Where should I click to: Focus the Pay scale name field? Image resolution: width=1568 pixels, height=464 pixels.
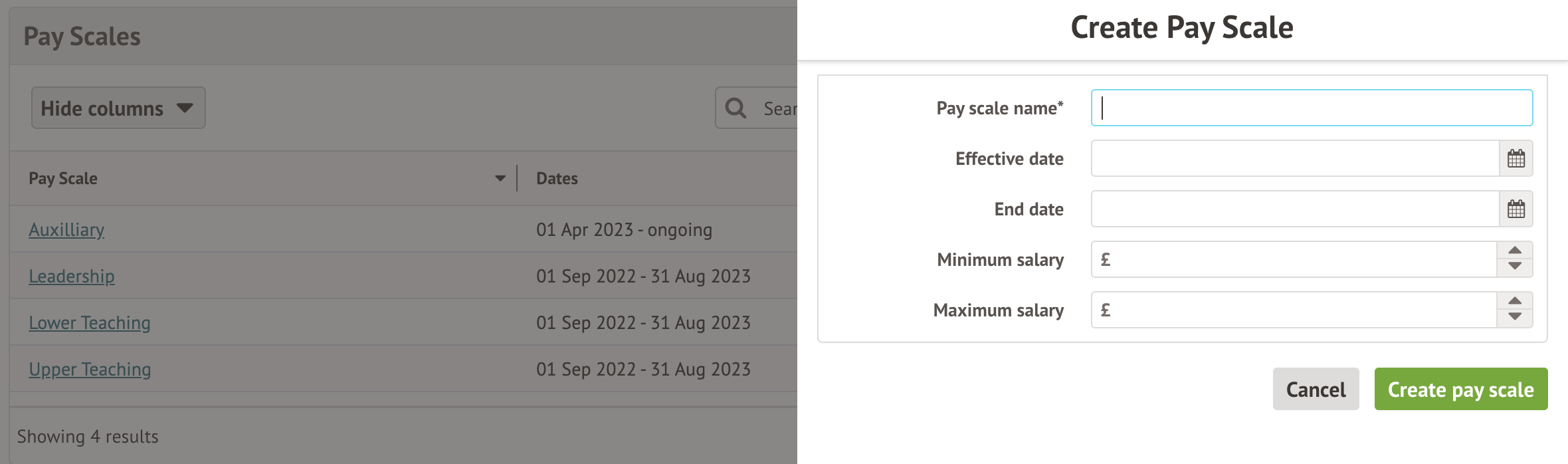click(1312, 108)
